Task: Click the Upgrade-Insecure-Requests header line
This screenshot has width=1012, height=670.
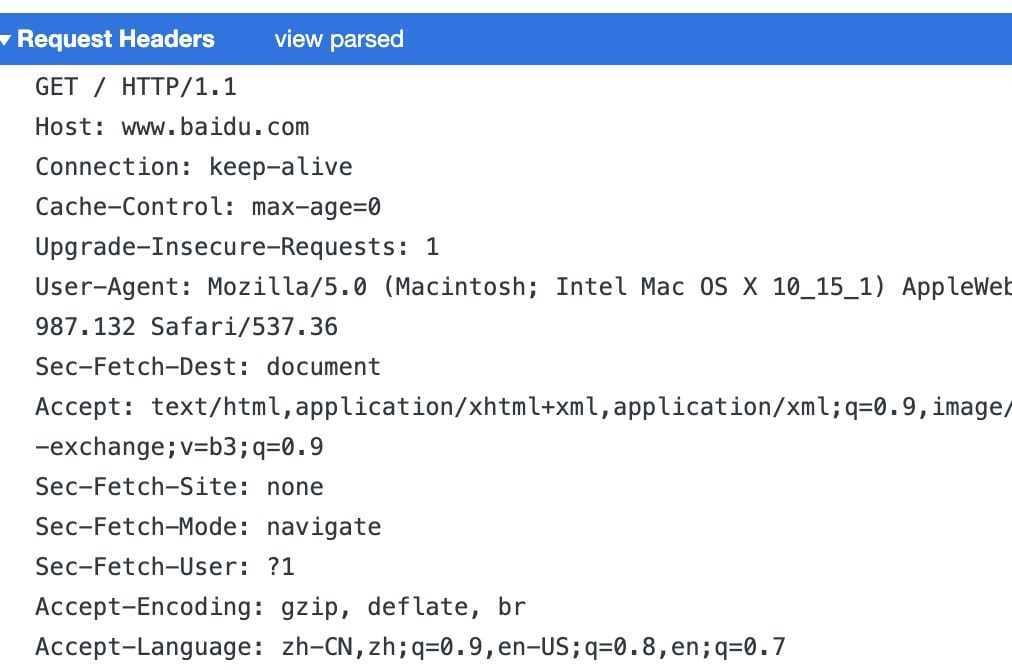Action: (x=237, y=247)
